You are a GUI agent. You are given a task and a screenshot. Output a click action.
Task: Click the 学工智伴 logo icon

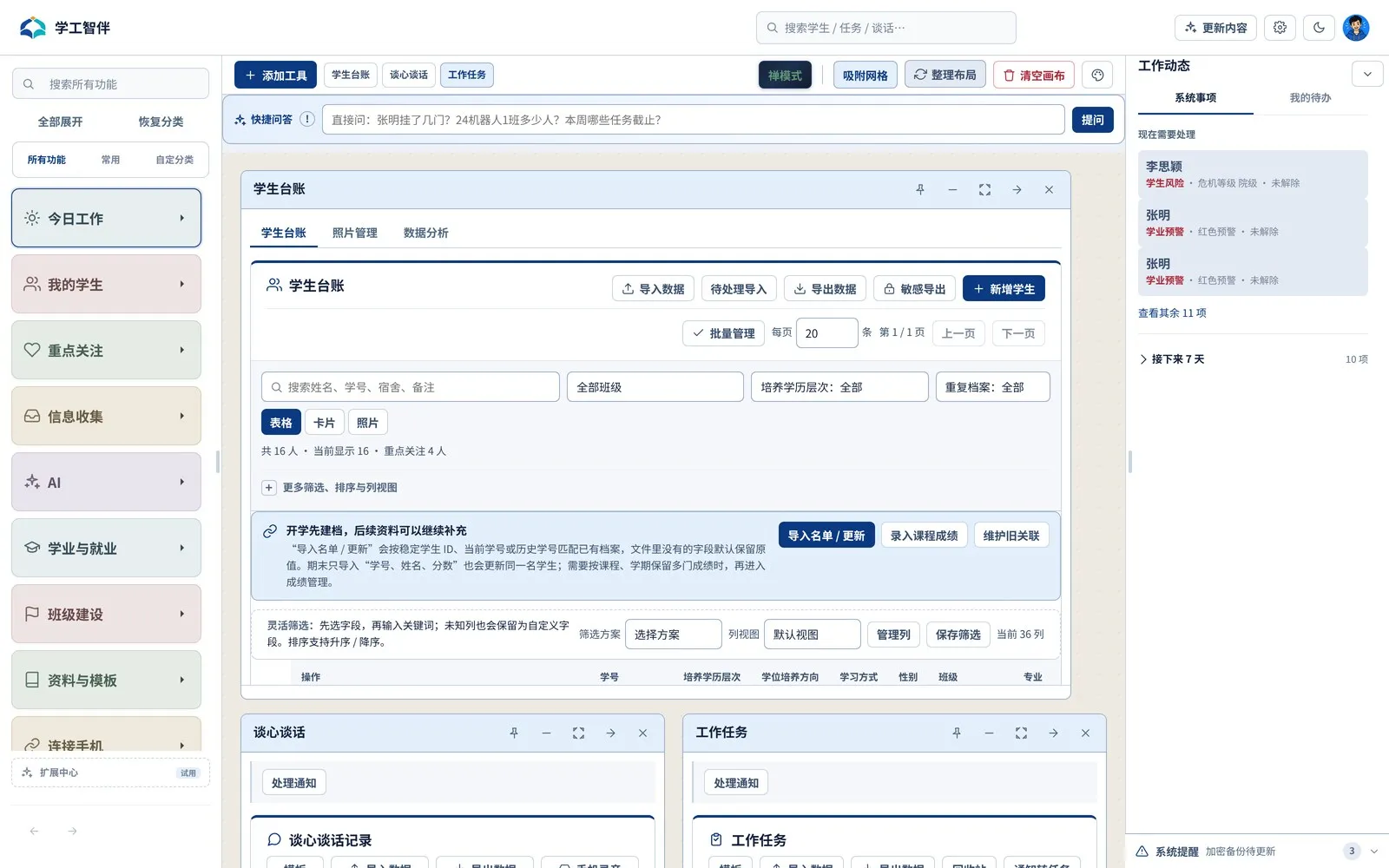click(x=33, y=28)
